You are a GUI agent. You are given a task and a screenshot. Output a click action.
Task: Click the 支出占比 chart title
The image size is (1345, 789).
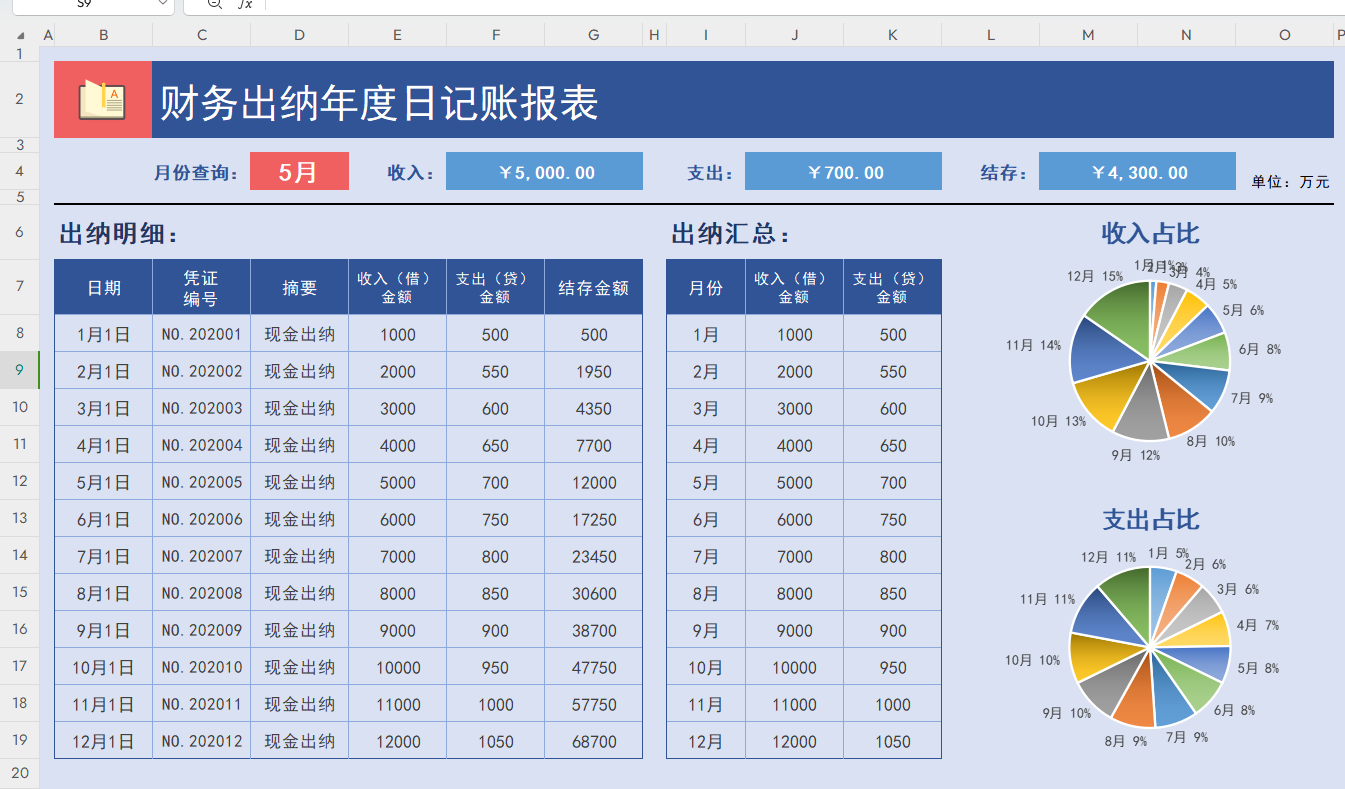1150,519
